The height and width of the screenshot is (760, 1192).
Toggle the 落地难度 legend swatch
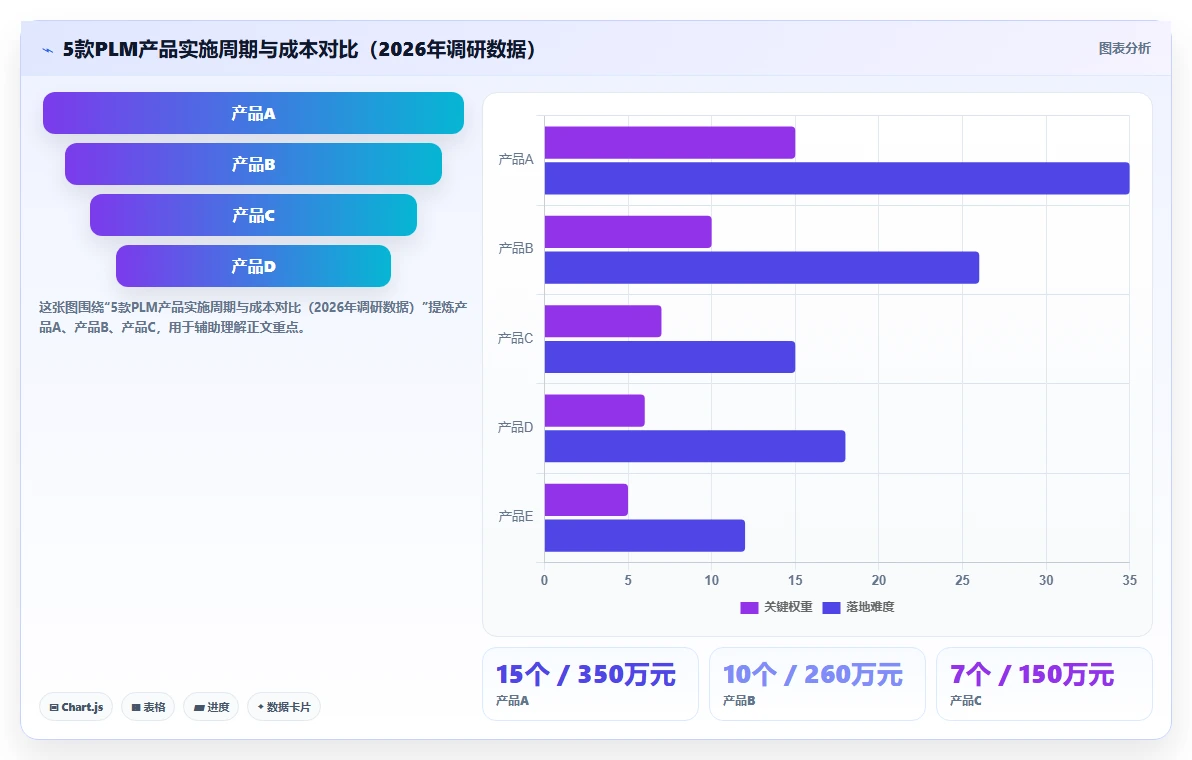pyautogui.click(x=831, y=607)
